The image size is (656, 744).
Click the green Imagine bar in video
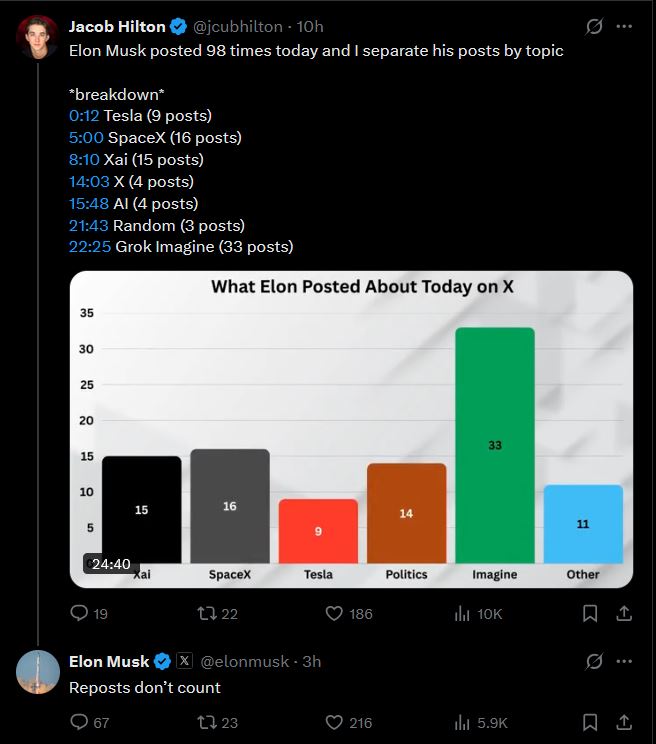[x=494, y=445]
